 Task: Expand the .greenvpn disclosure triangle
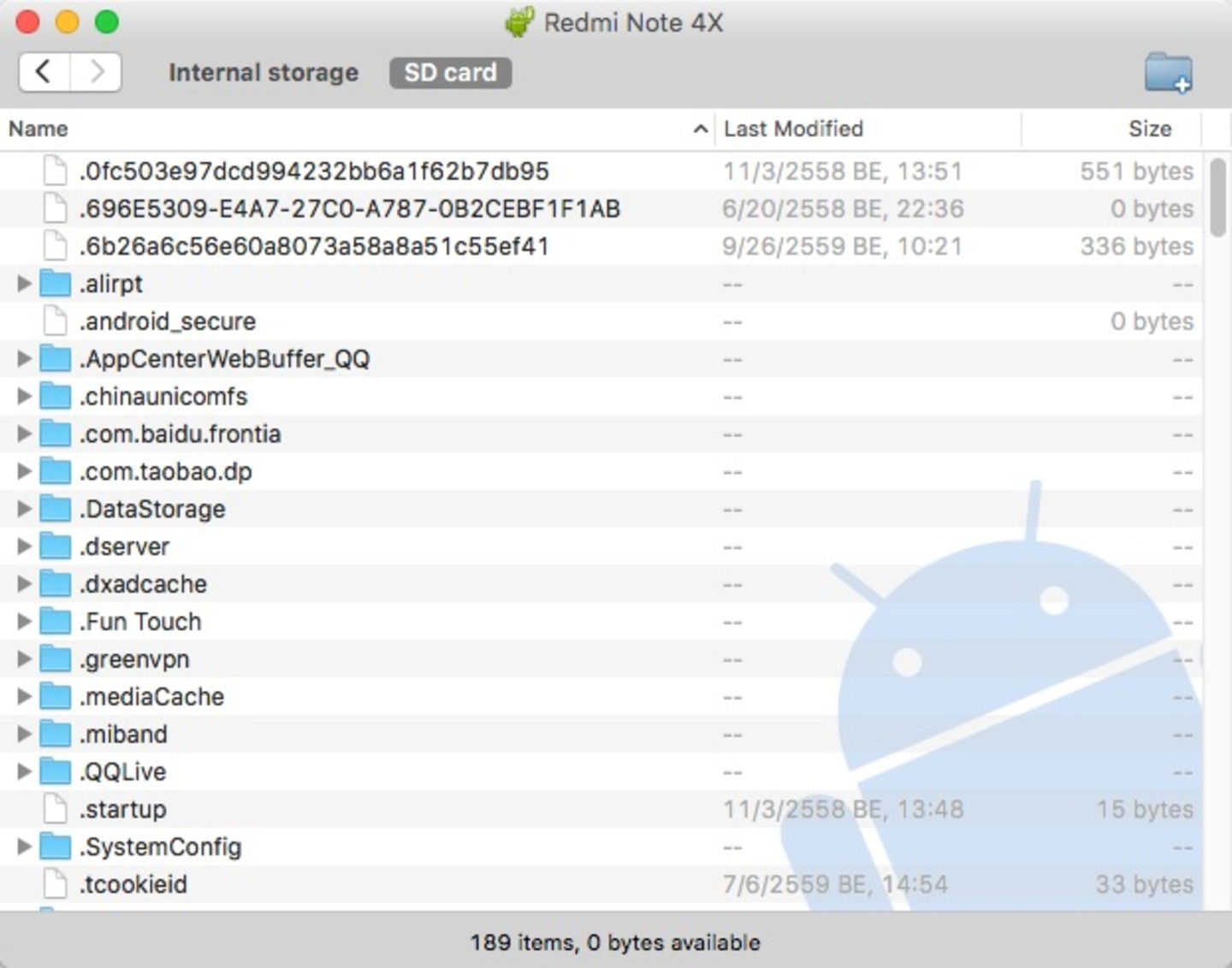tap(24, 659)
